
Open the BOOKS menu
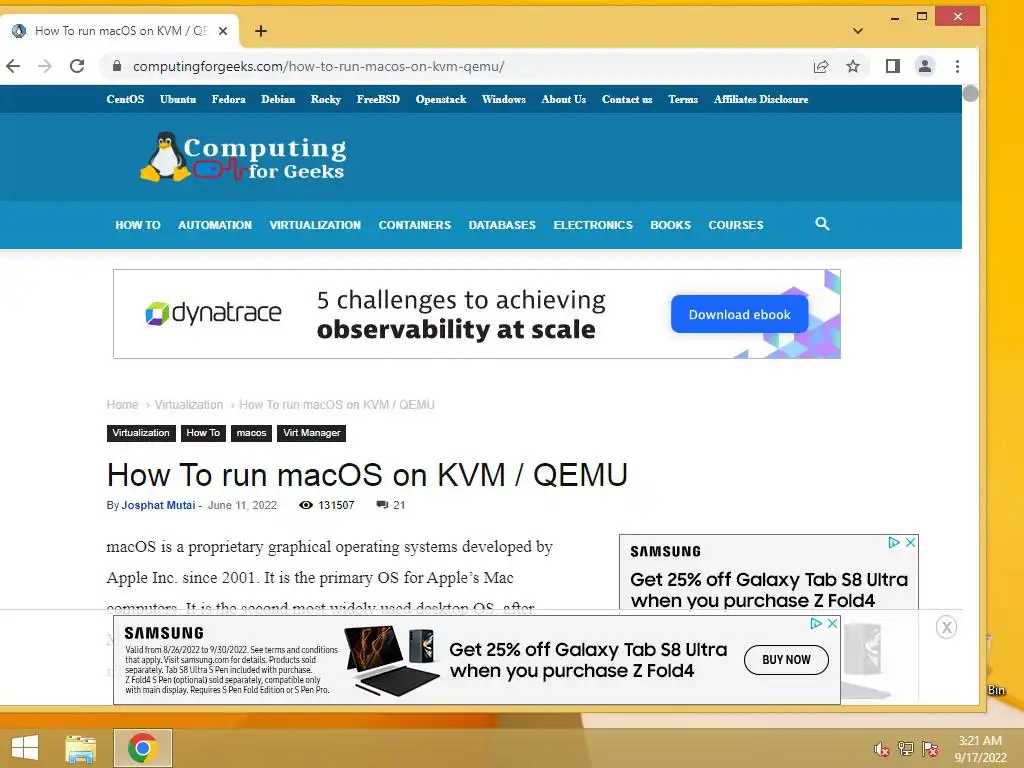[x=671, y=225]
